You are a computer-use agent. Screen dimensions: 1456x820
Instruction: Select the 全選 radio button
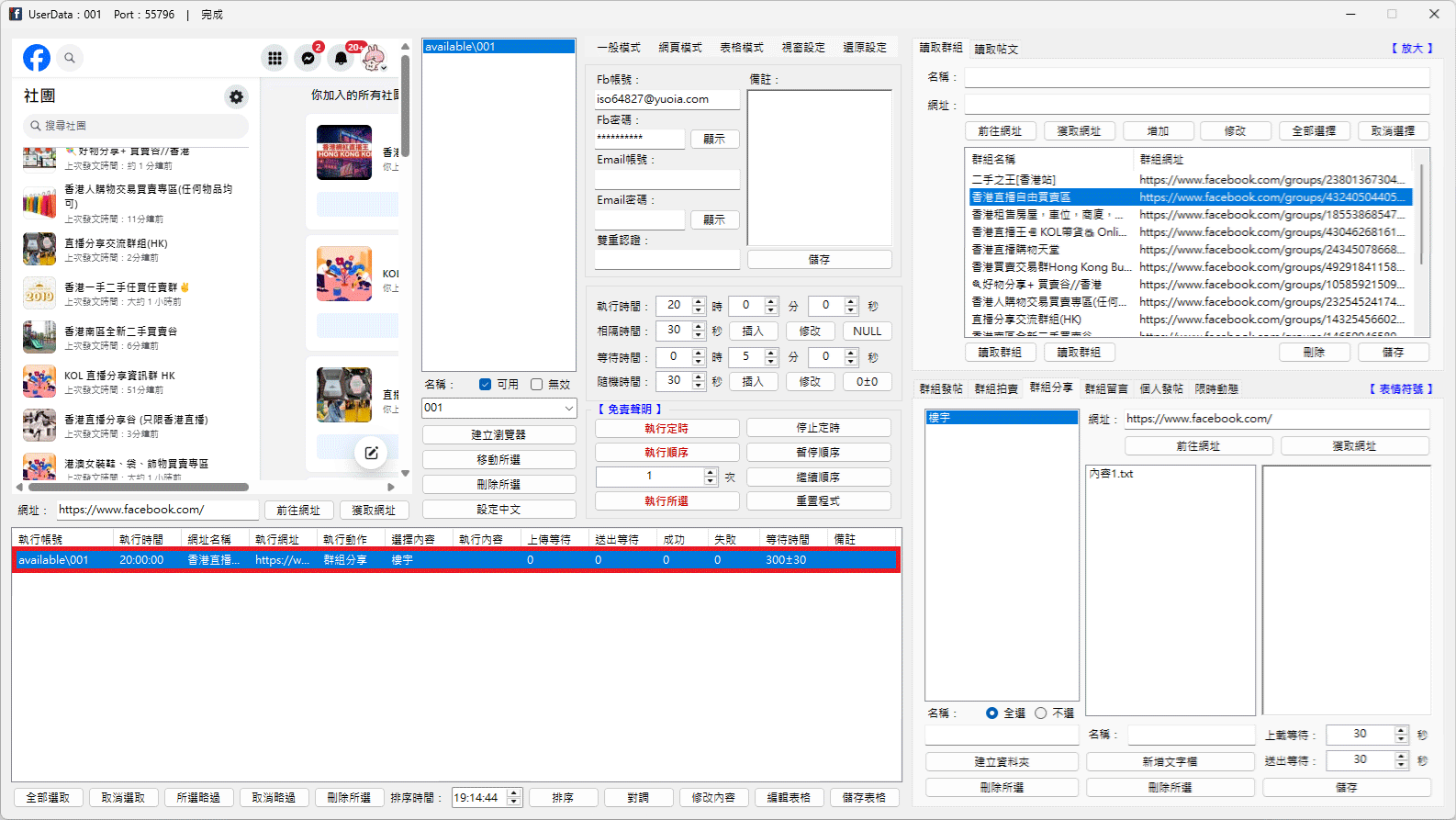991,713
